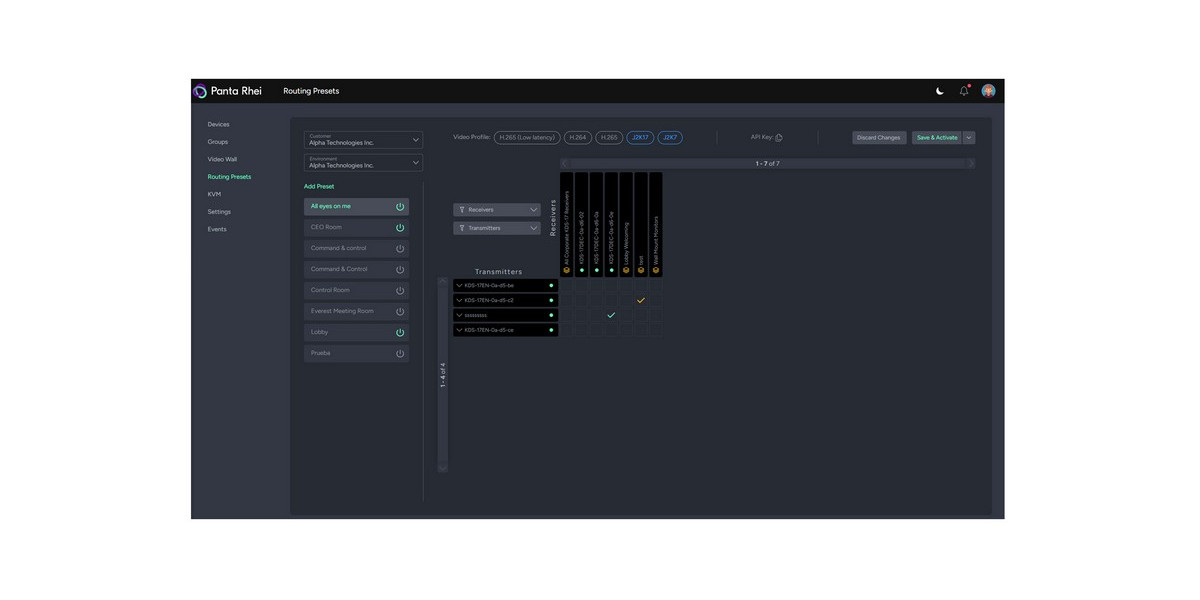The height and width of the screenshot is (600, 1200).
Task: Expand transmitter KDS-17EN-0a-d5-be row
Action: 459,286
